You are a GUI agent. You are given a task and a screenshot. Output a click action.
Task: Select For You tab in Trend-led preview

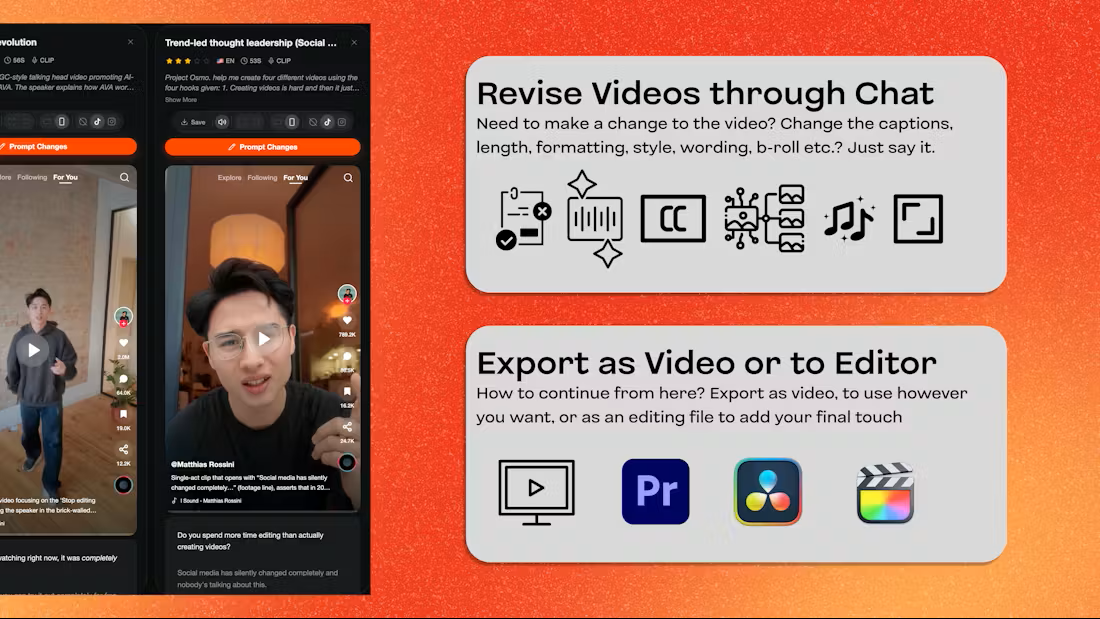pos(295,178)
